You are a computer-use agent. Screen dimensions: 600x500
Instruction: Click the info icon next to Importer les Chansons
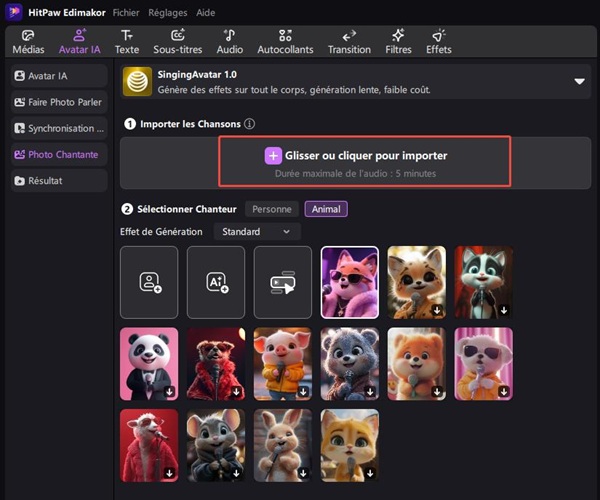249,124
